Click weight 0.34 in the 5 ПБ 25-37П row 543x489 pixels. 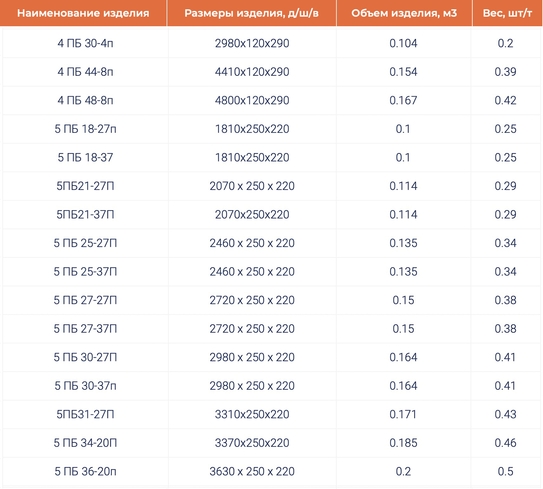tap(505, 272)
